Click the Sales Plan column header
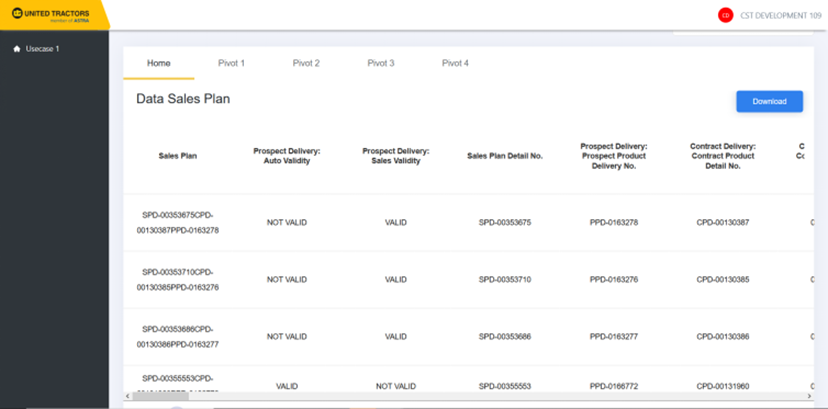 [178, 156]
